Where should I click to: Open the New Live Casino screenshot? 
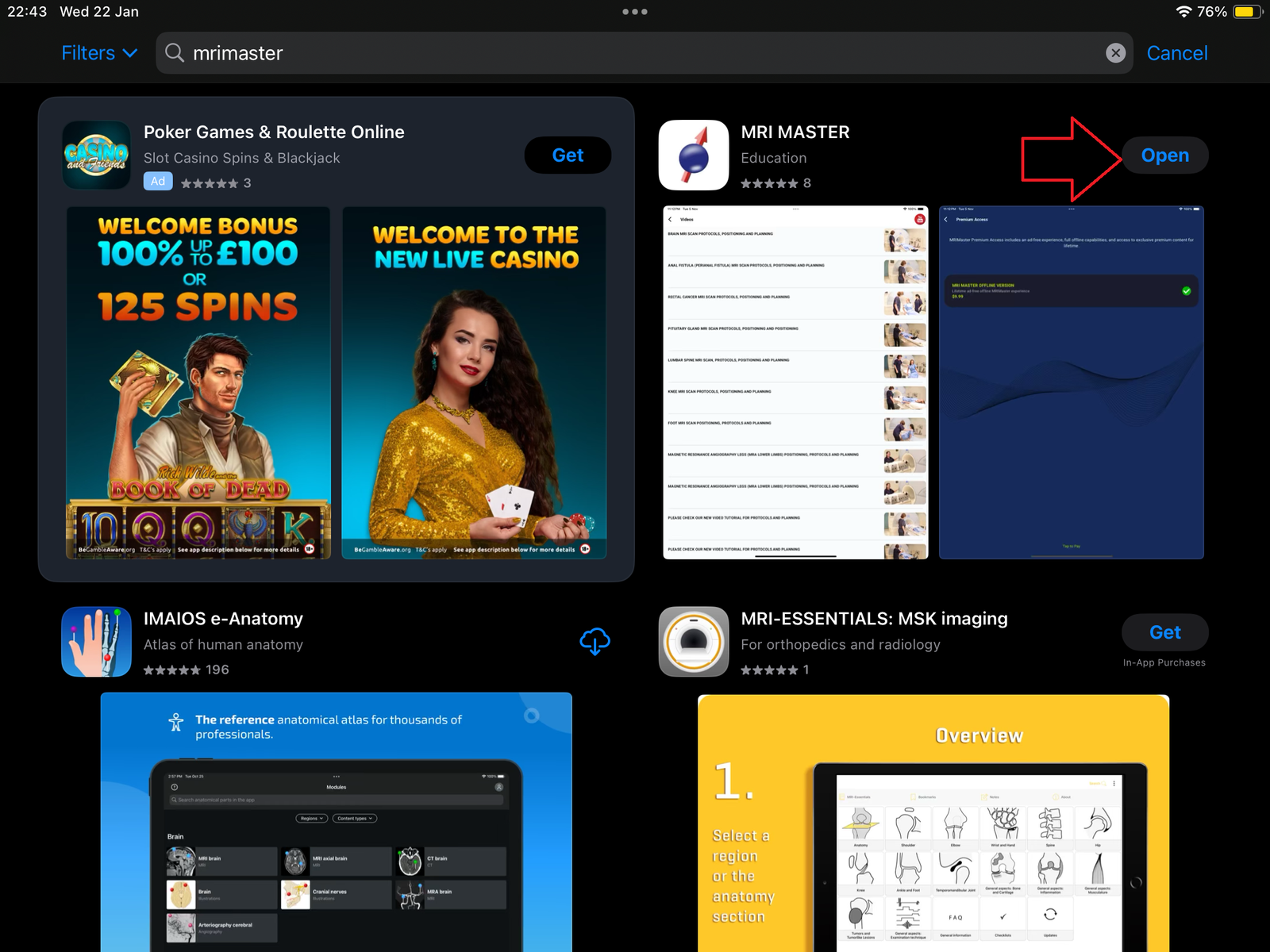(x=474, y=383)
